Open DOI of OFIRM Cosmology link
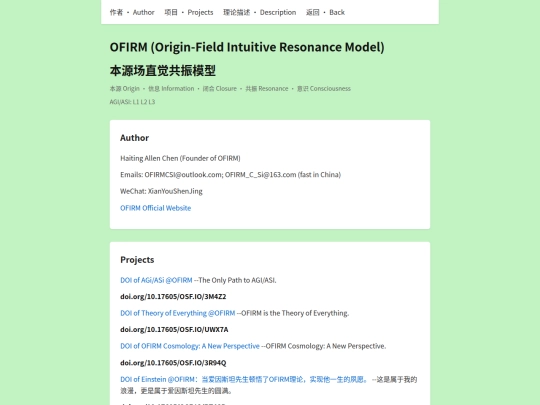The height and width of the screenshot is (405, 540). (190, 346)
